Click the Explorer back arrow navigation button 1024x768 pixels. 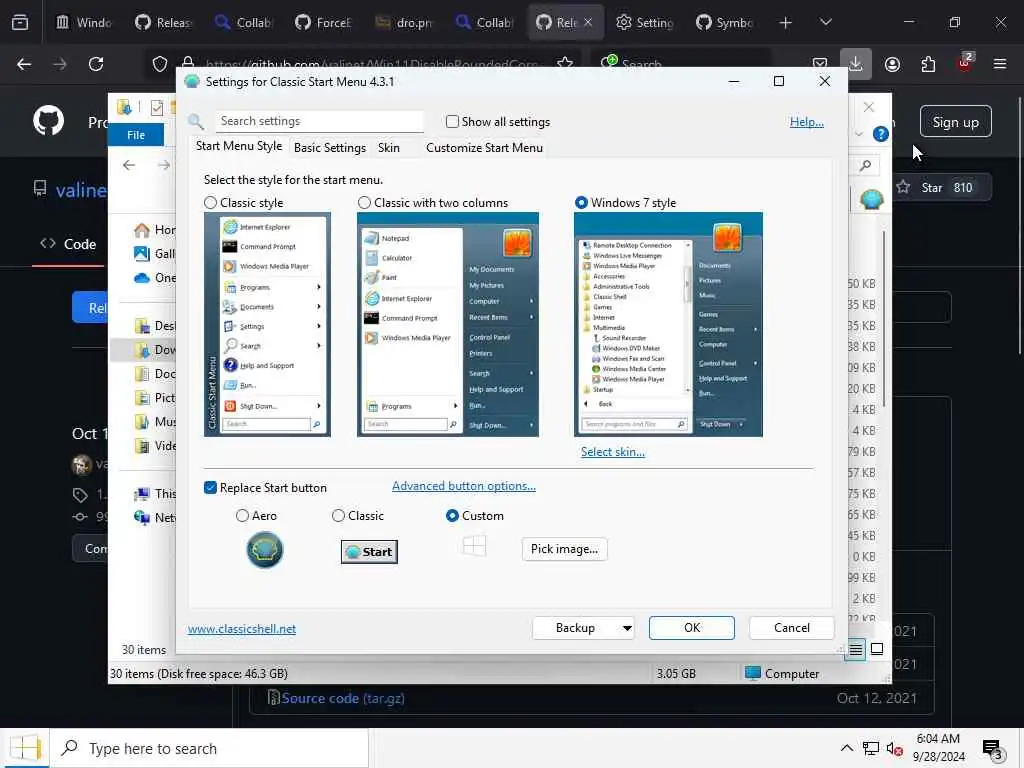pyautogui.click(x=129, y=165)
